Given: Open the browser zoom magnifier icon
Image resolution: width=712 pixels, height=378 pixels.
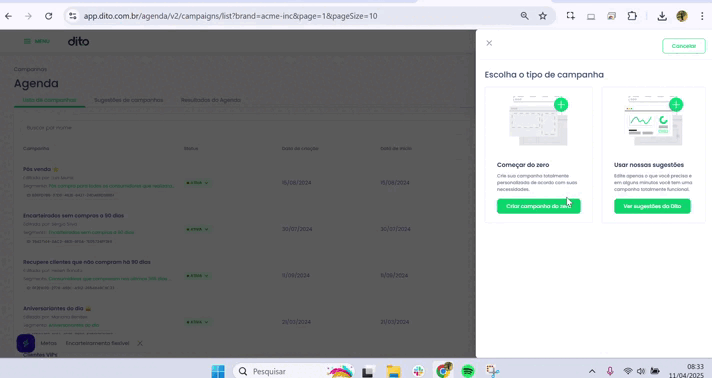Looking at the screenshot, I should [524, 16].
